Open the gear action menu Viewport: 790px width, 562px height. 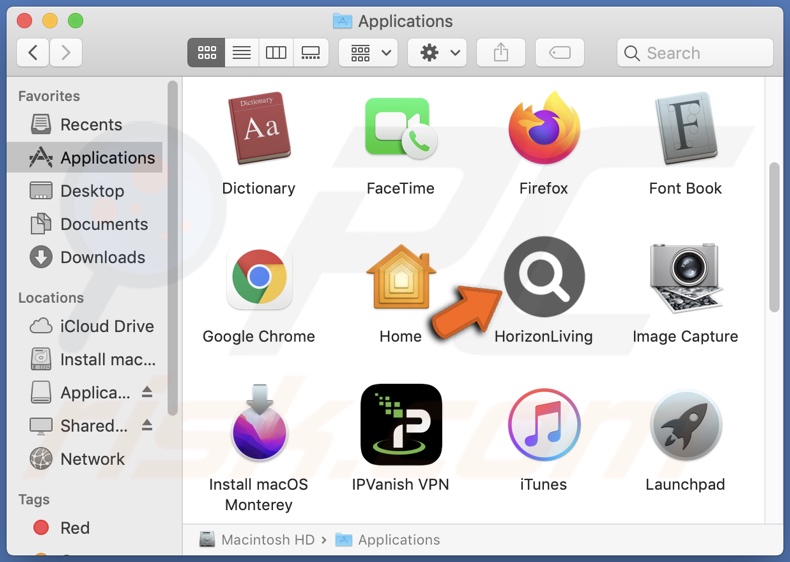437,52
